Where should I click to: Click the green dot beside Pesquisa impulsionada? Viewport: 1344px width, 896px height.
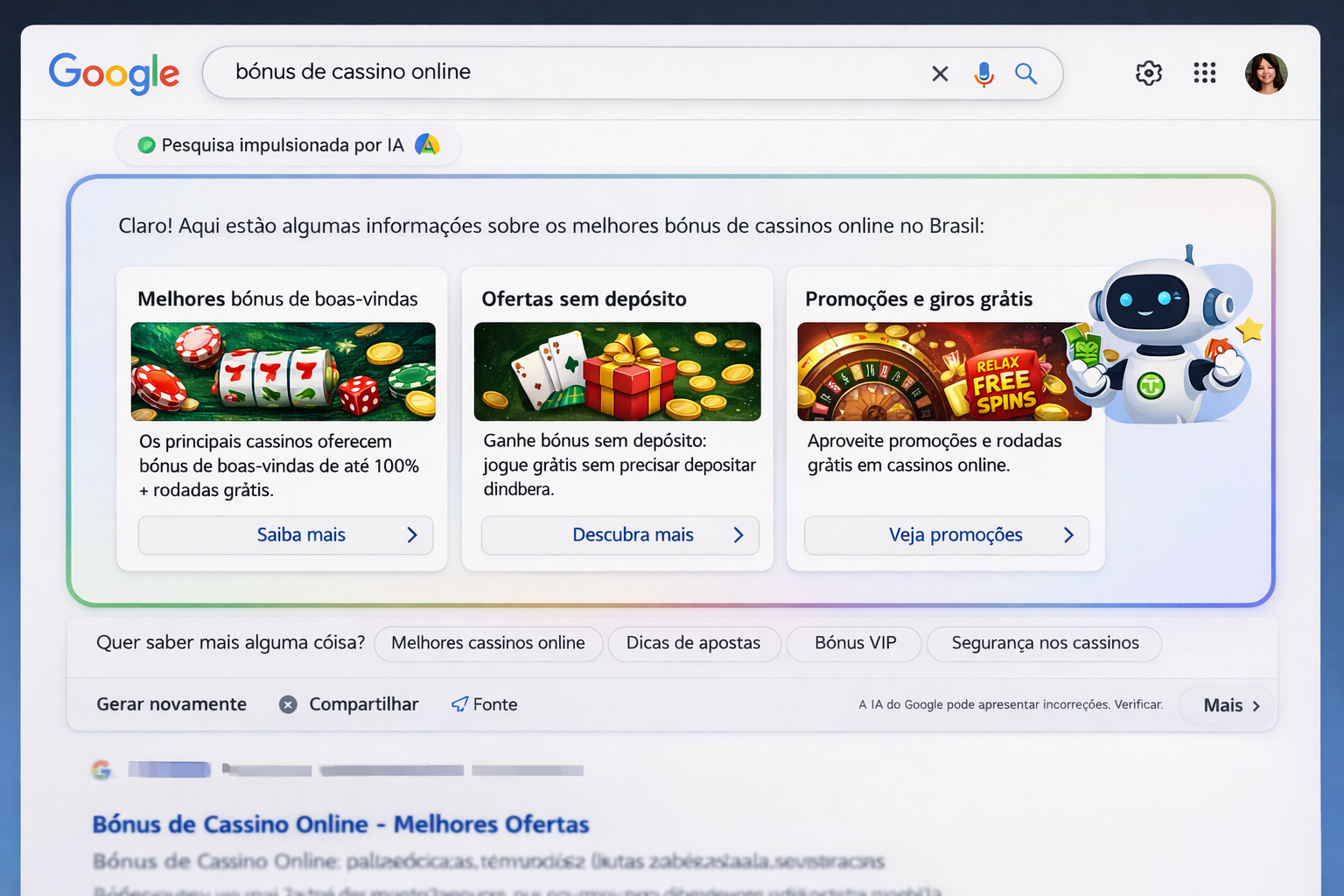(146, 145)
